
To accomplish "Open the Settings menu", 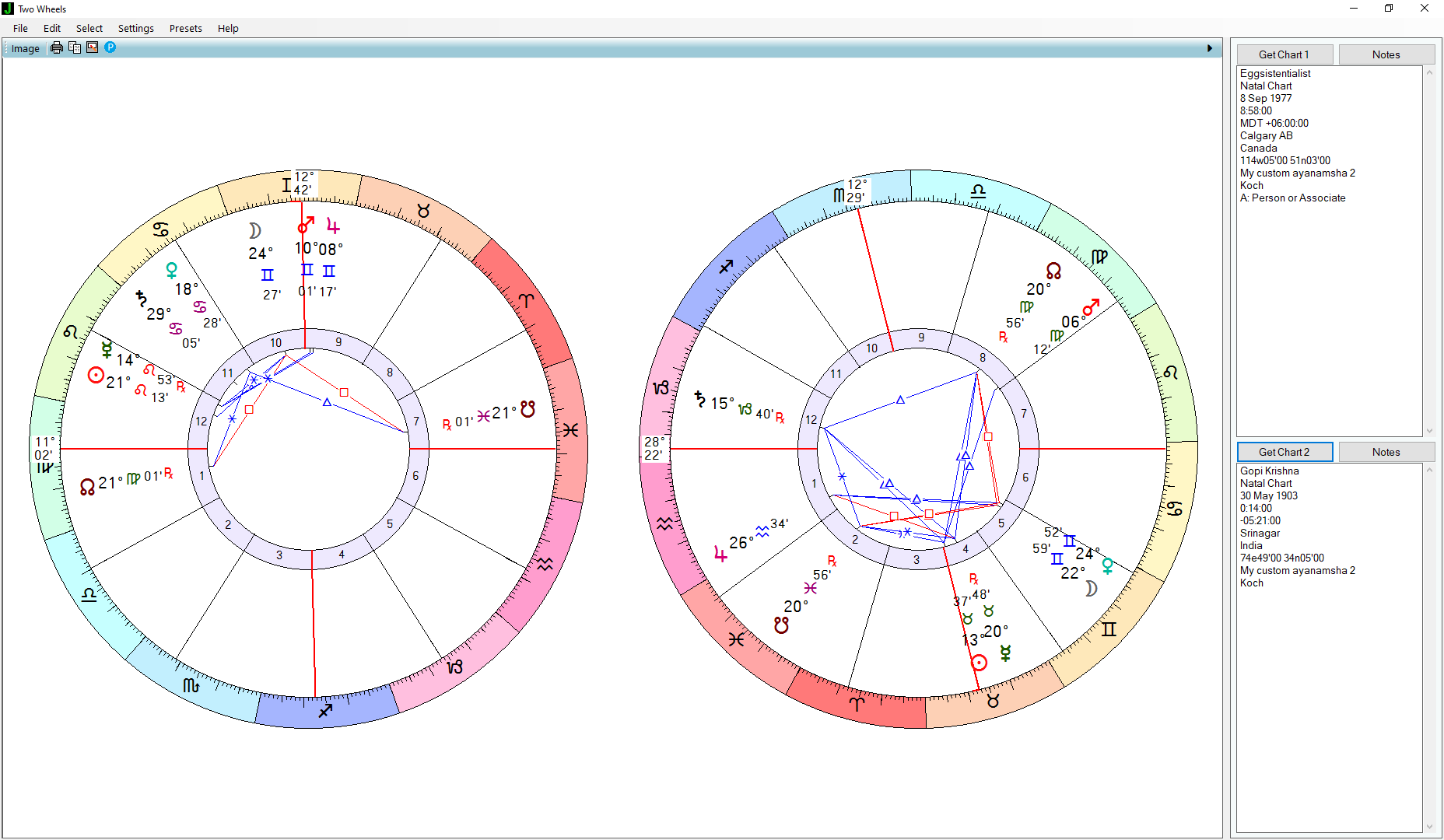I will [135, 28].
